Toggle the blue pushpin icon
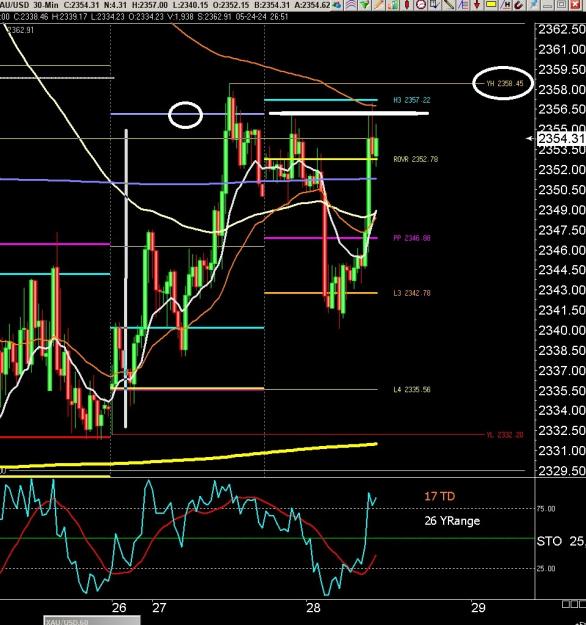This screenshot has height=625, width=586. pyautogui.click(x=533, y=4)
